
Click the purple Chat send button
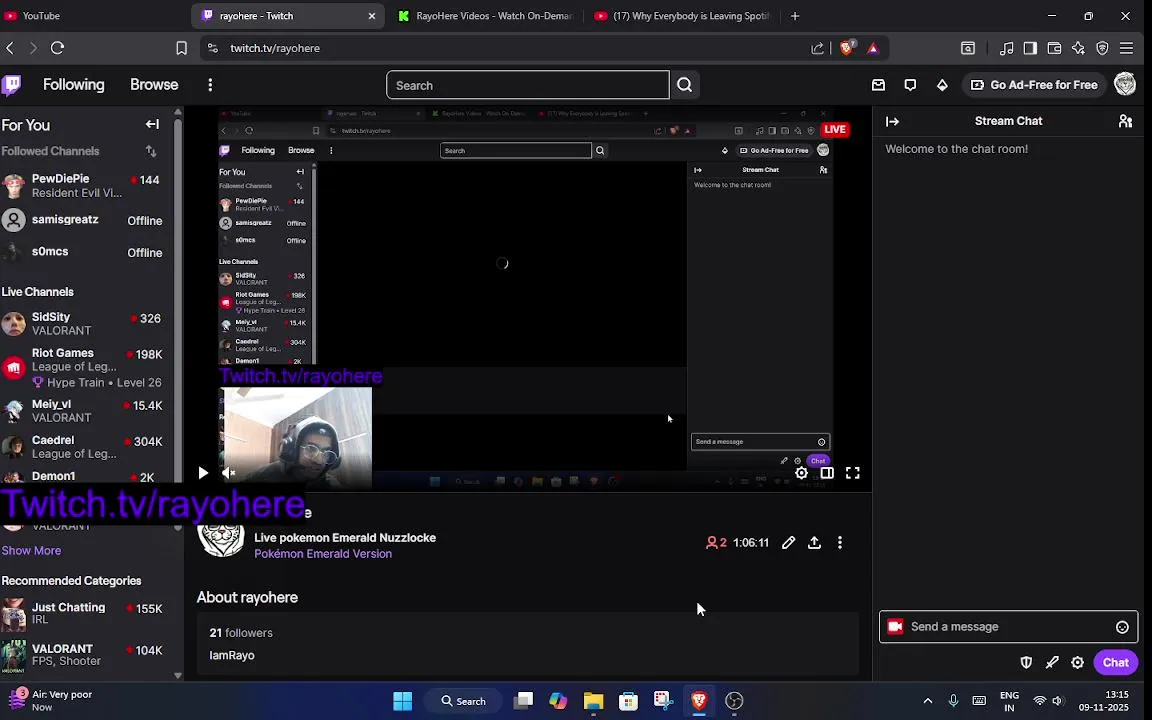click(x=1115, y=662)
